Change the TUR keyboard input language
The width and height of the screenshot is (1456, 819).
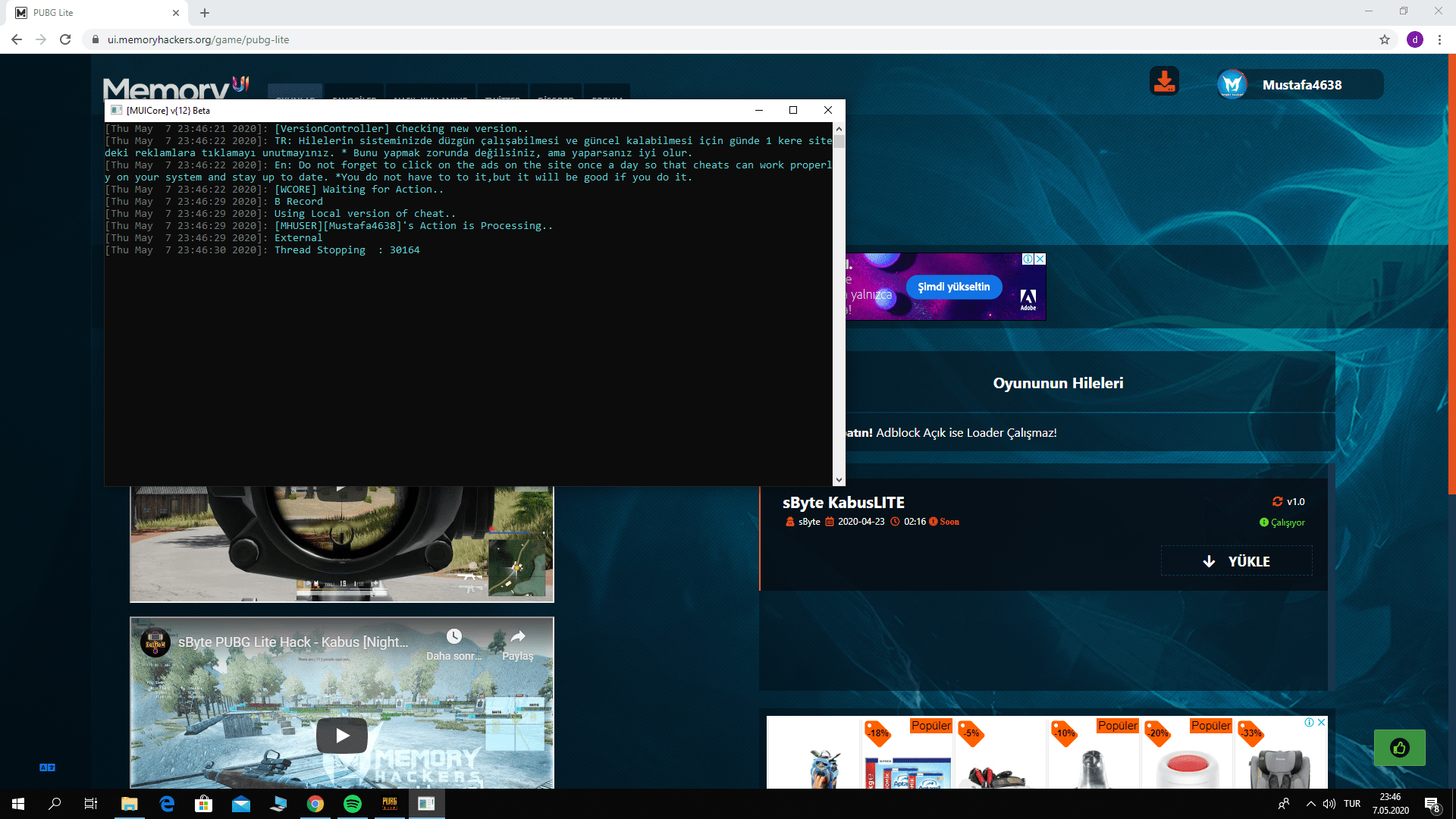pyautogui.click(x=1352, y=804)
